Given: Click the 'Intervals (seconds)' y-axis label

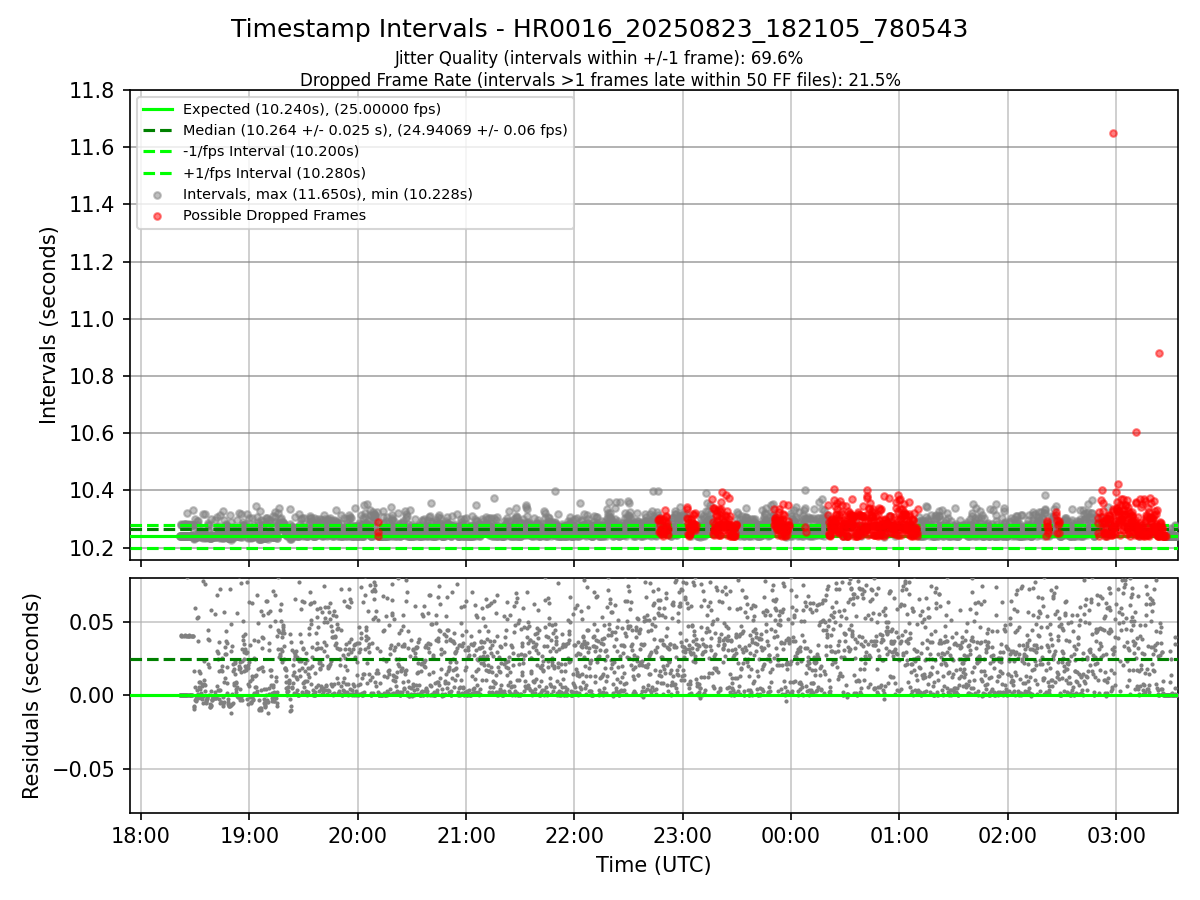Looking at the screenshot, I should click(49, 325).
